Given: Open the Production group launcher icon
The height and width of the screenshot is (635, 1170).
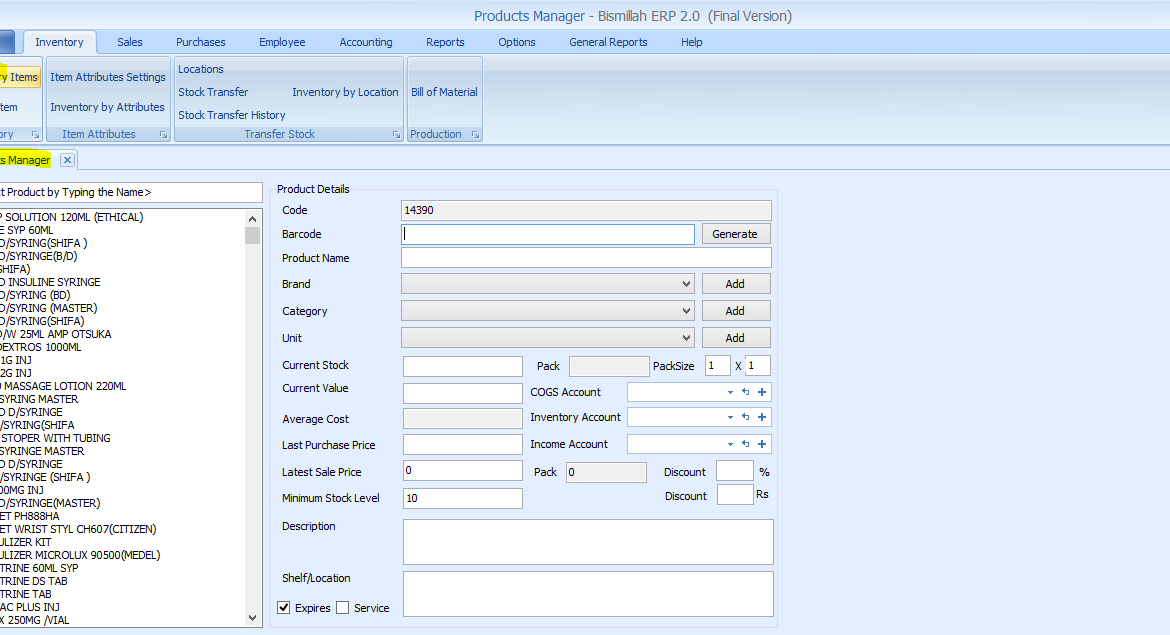Looking at the screenshot, I should click(475, 134).
